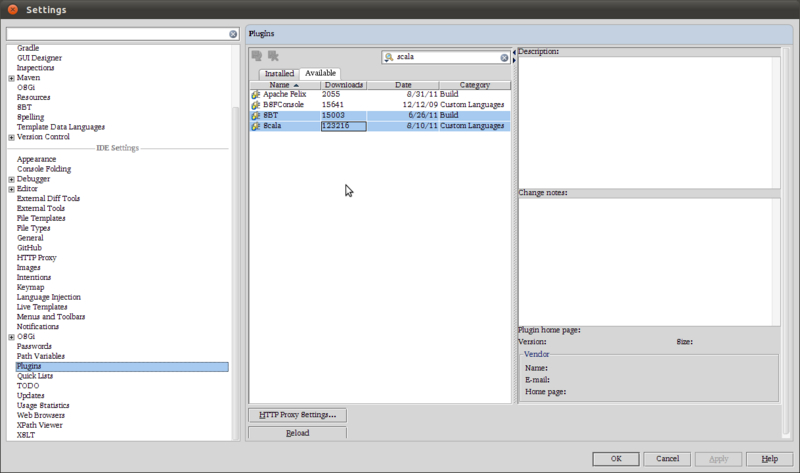Switch to the Available tab
The image size is (800, 473).
coord(320,73)
